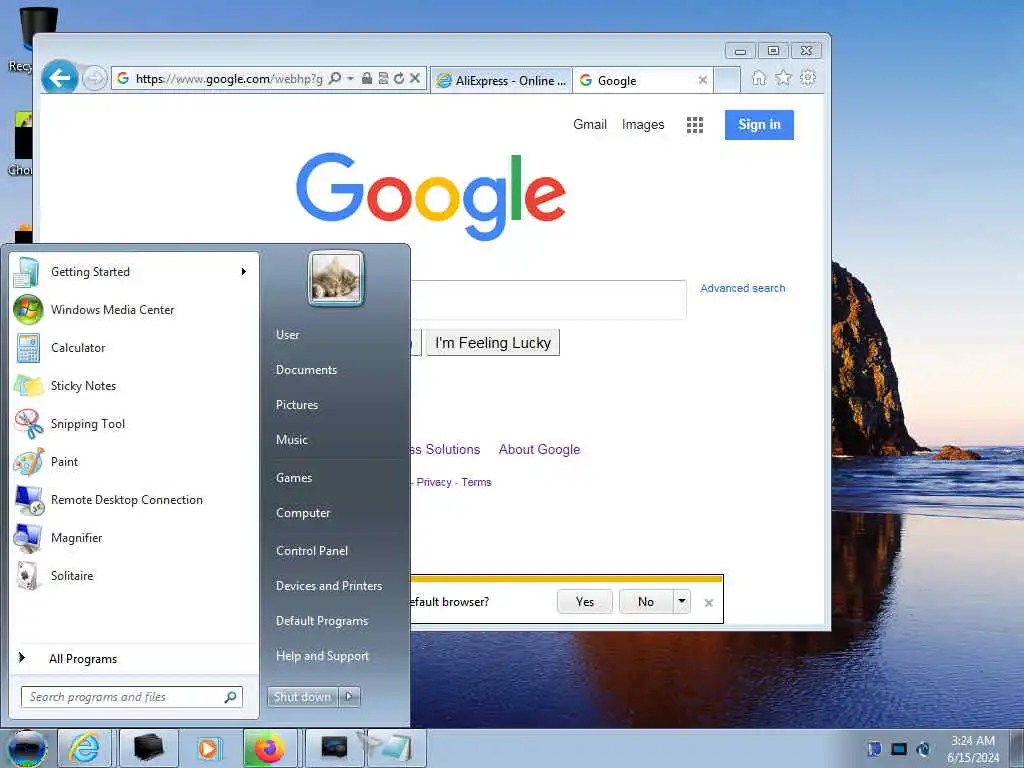
Task: Open Music library
Action: pyautogui.click(x=292, y=440)
